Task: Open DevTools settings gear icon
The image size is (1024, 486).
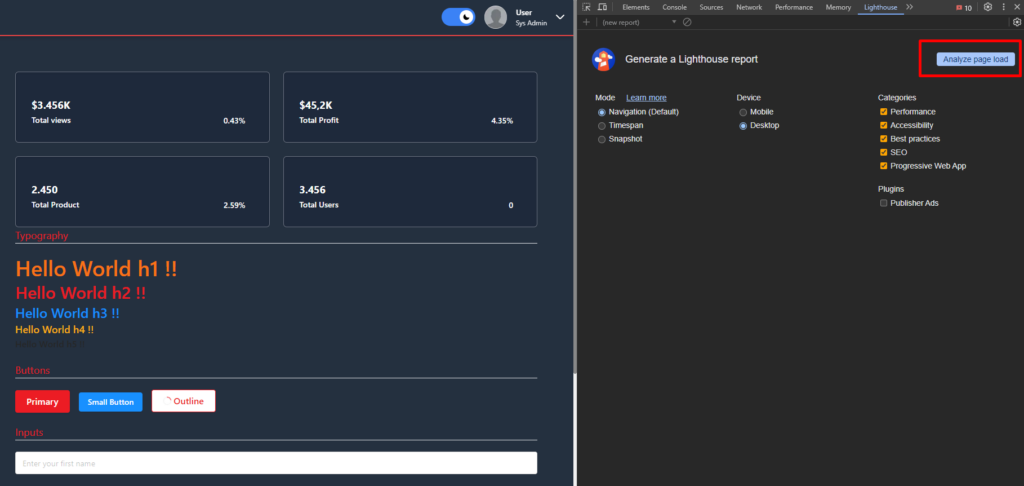Action: 988,7
